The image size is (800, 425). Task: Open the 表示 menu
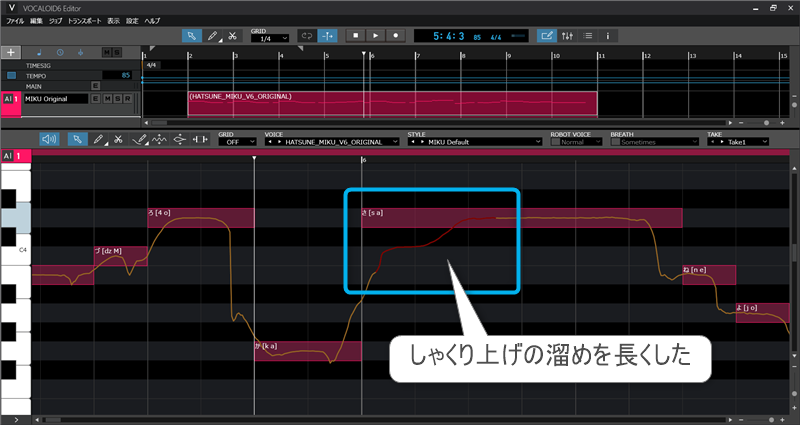(x=113, y=21)
